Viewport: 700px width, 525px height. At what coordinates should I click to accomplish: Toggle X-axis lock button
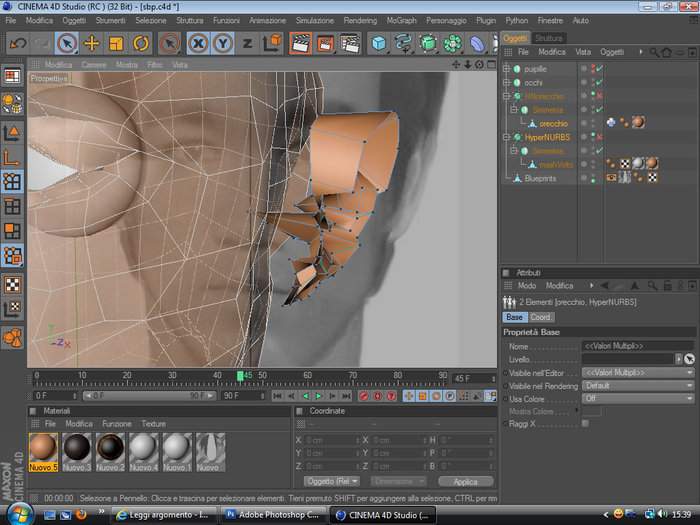click(x=198, y=43)
